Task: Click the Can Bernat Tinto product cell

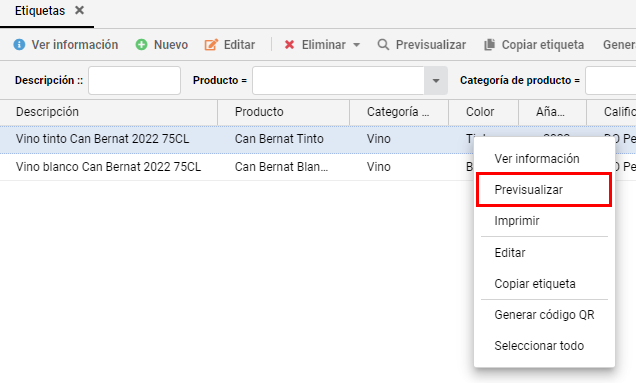Action: [279, 139]
